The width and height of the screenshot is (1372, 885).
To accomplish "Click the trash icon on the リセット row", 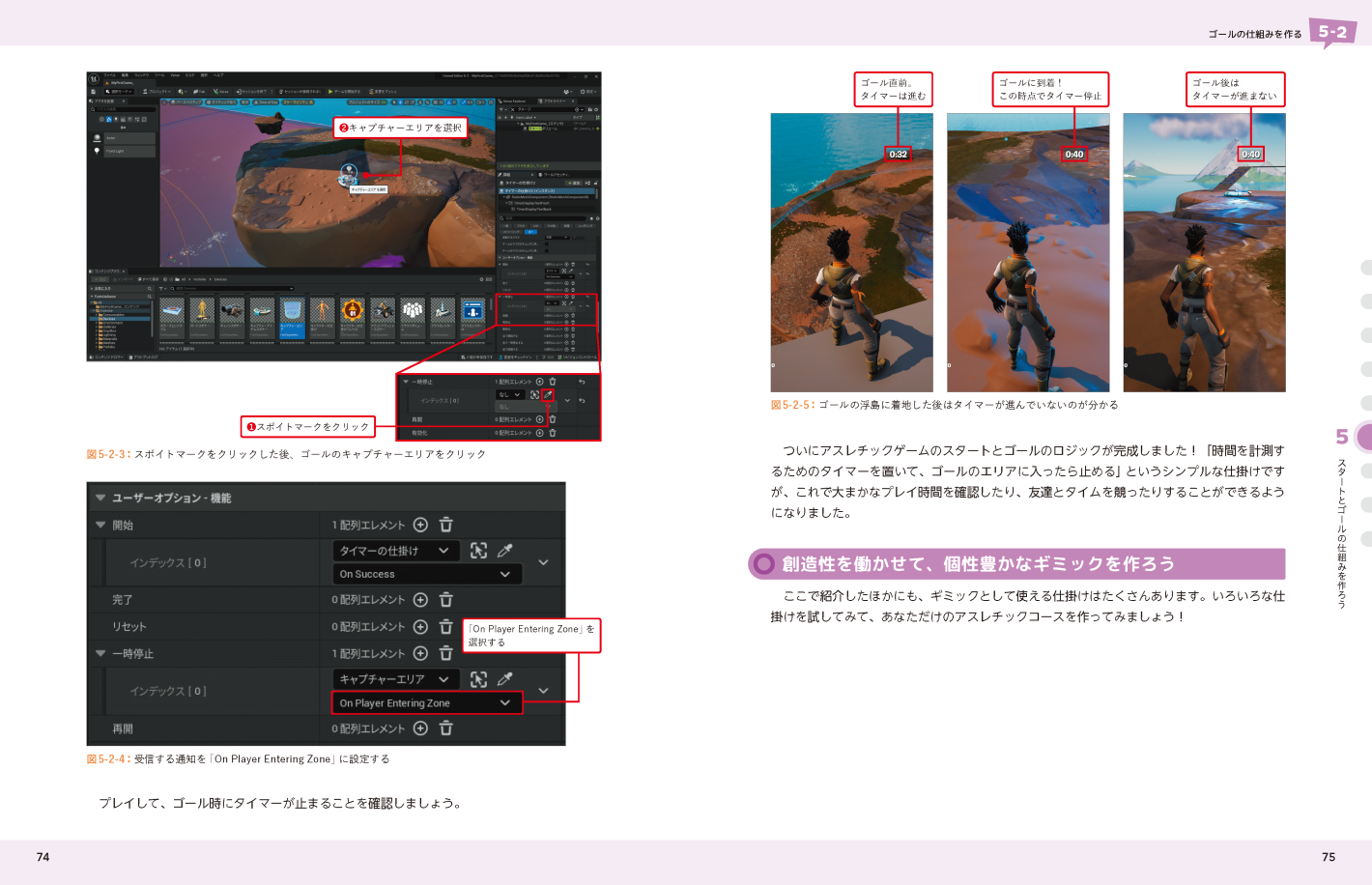I will tap(446, 627).
